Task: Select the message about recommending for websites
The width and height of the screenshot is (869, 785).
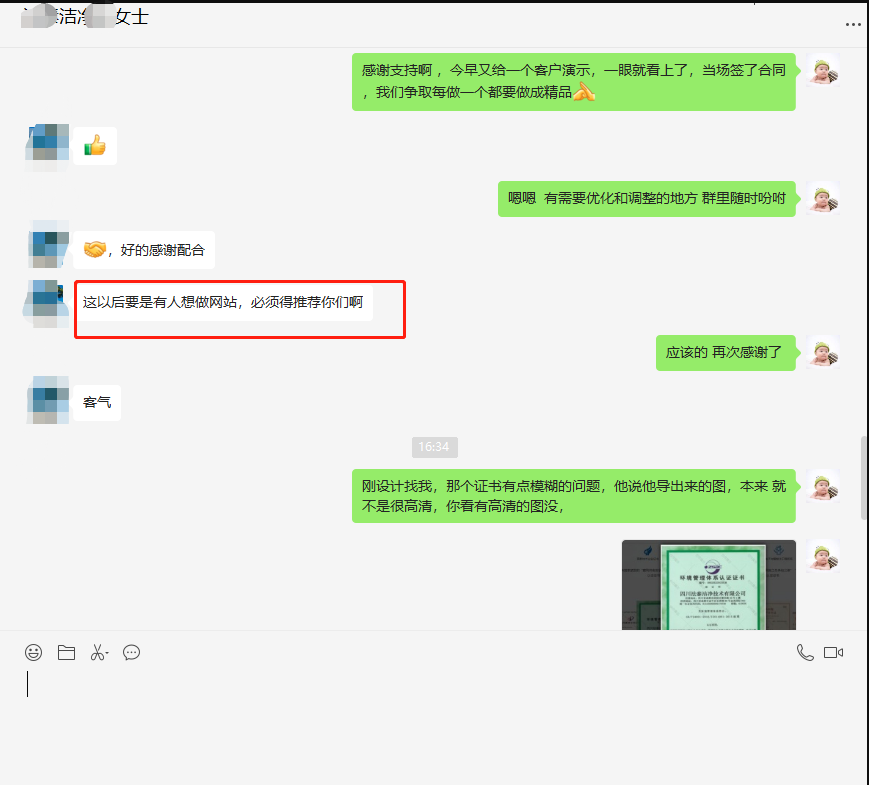Action: click(x=223, y=302)
